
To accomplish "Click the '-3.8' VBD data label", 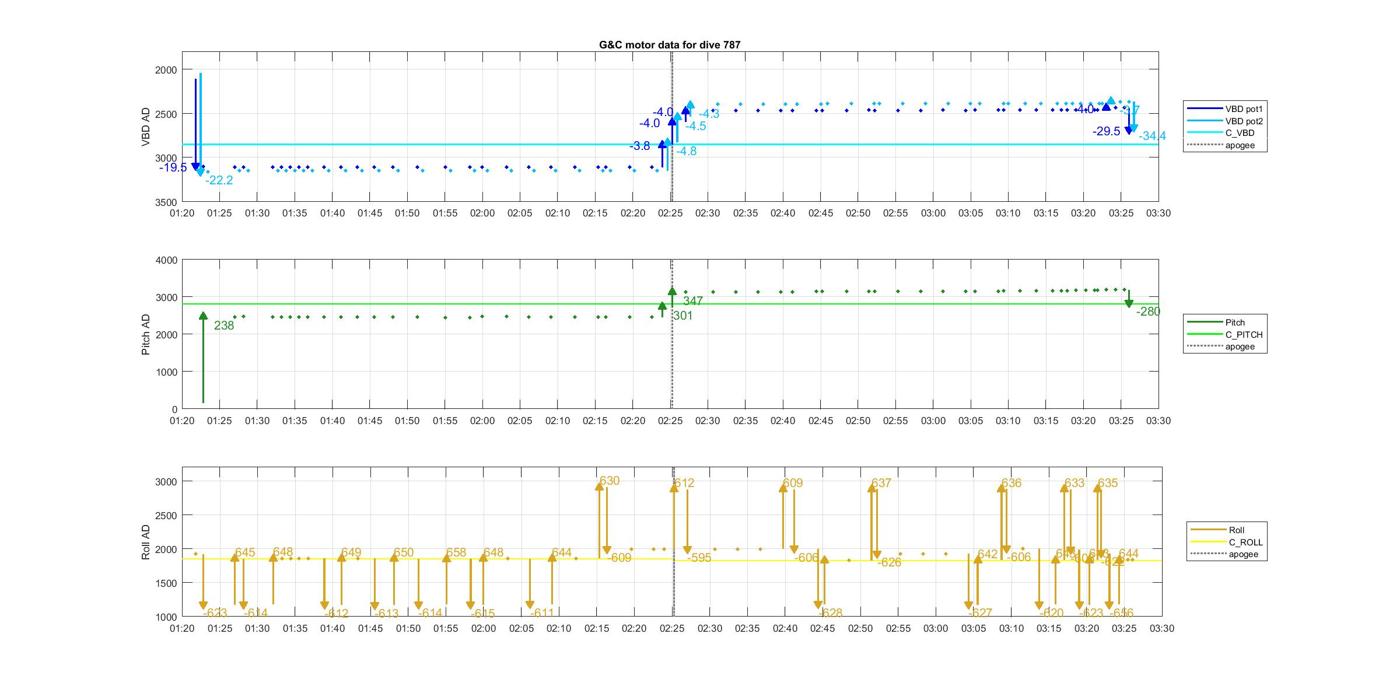I will tap(640, 146).
